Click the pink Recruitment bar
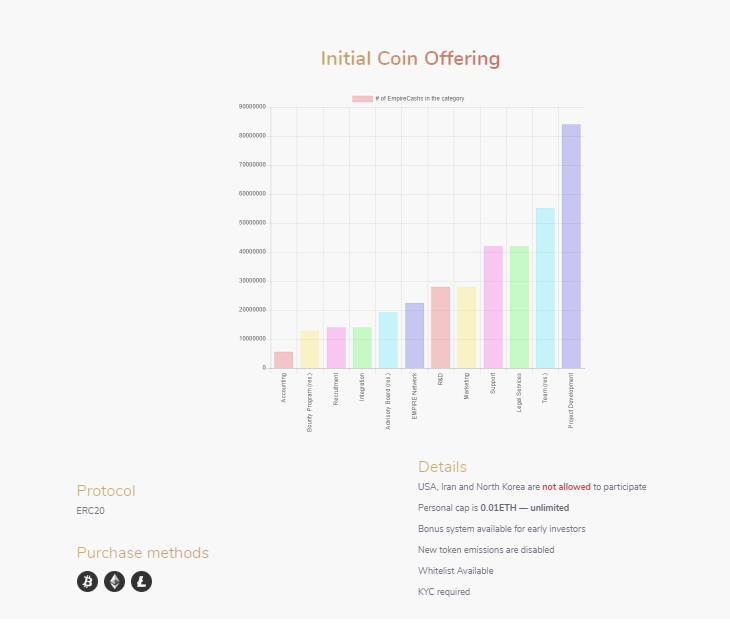Image resolution: width=730 pixels, height=626 pixels. click(336, 348)
